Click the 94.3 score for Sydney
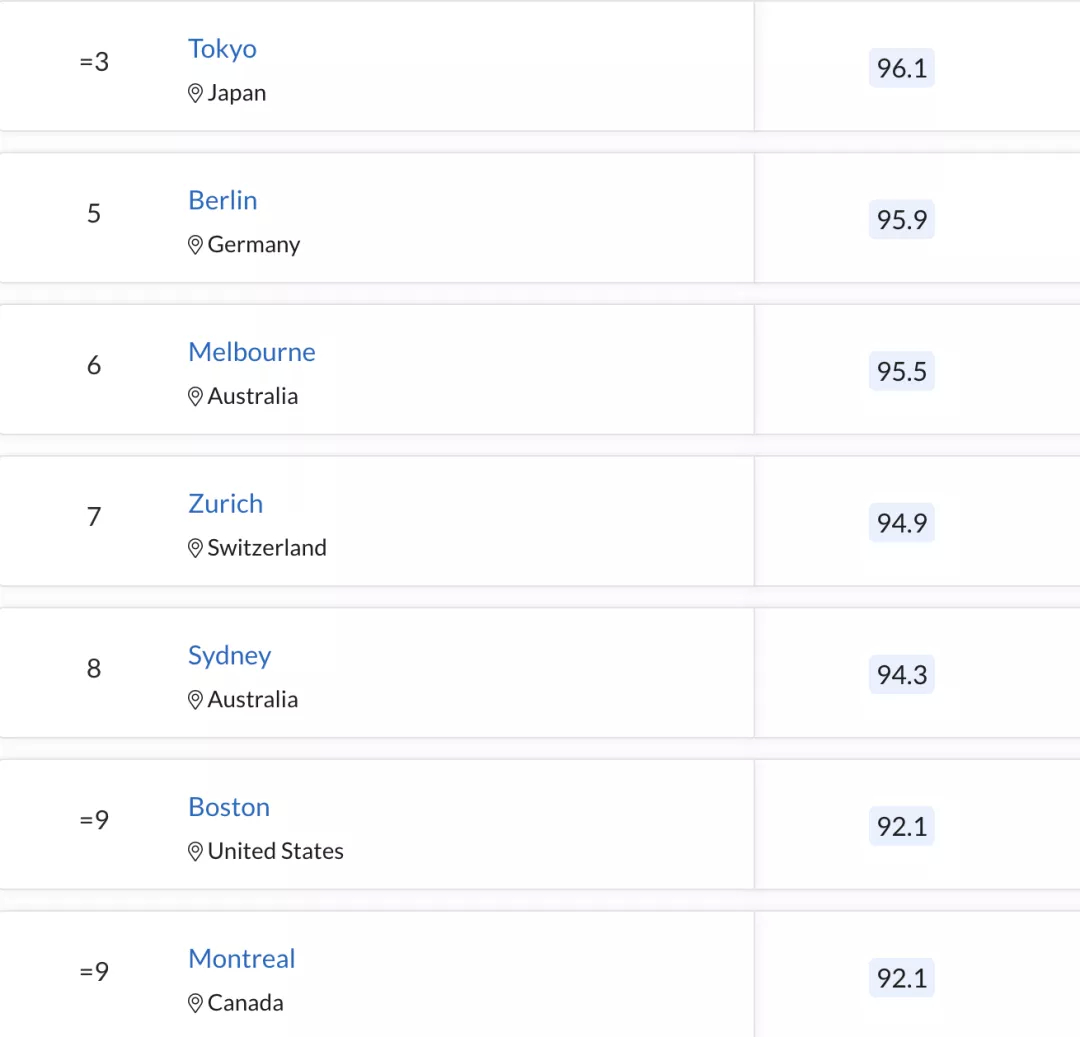This screenshot has width=1080, height=1037. (x=902, y=674)
